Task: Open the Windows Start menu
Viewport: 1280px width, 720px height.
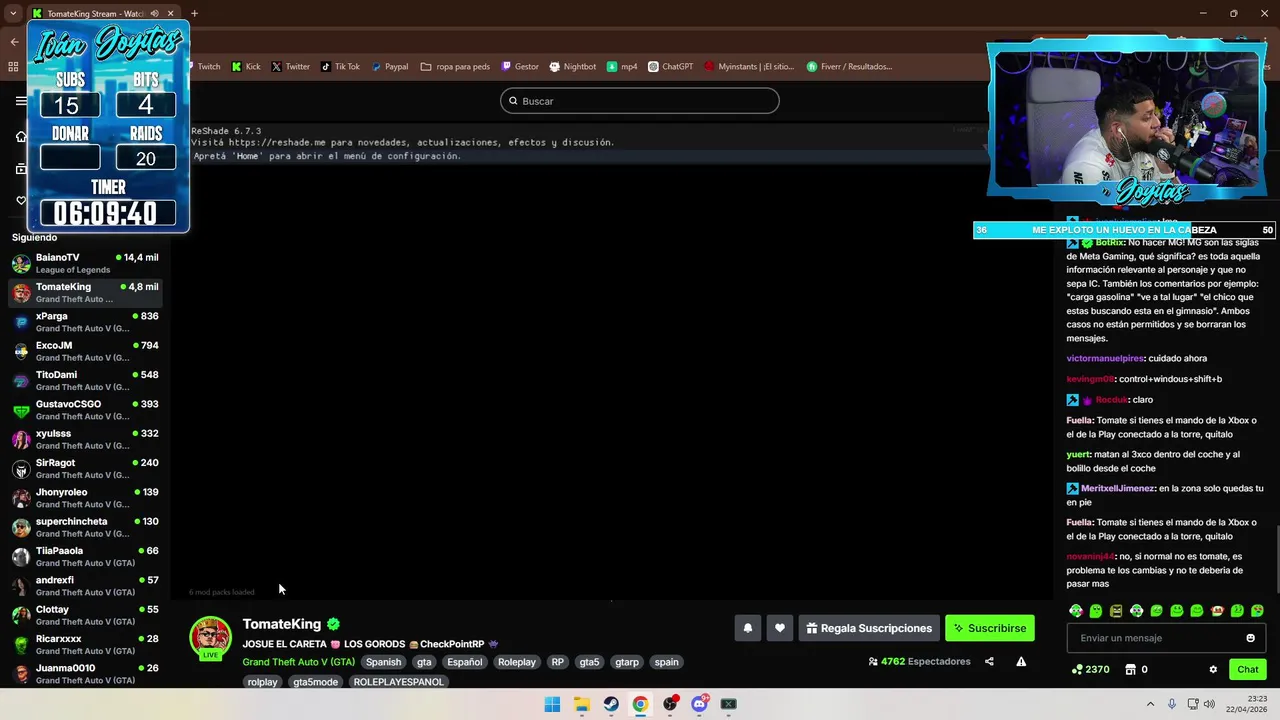Action: click(x=552, y=704)
